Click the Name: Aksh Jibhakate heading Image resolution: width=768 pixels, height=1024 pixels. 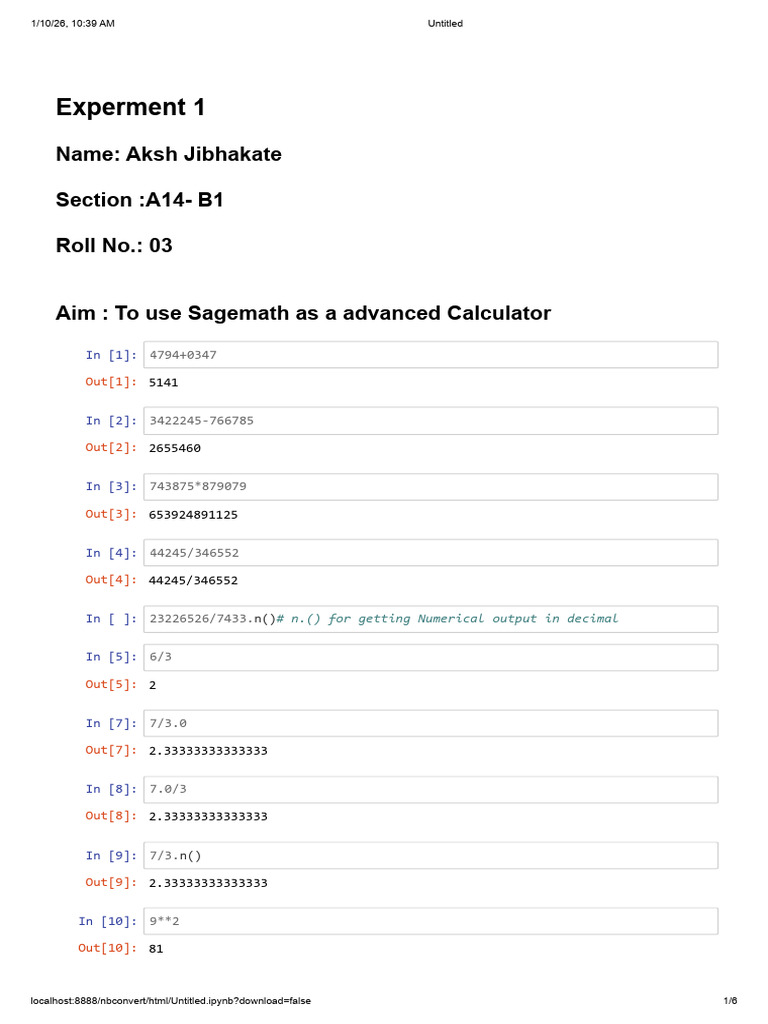[168, 154]
